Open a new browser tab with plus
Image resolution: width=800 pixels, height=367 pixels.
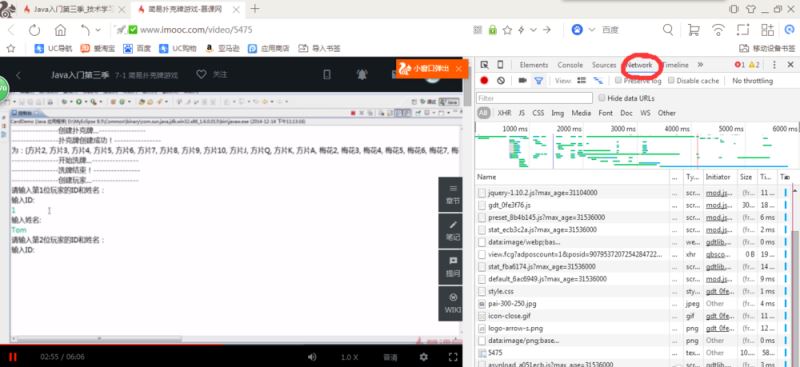click(255, 9)
